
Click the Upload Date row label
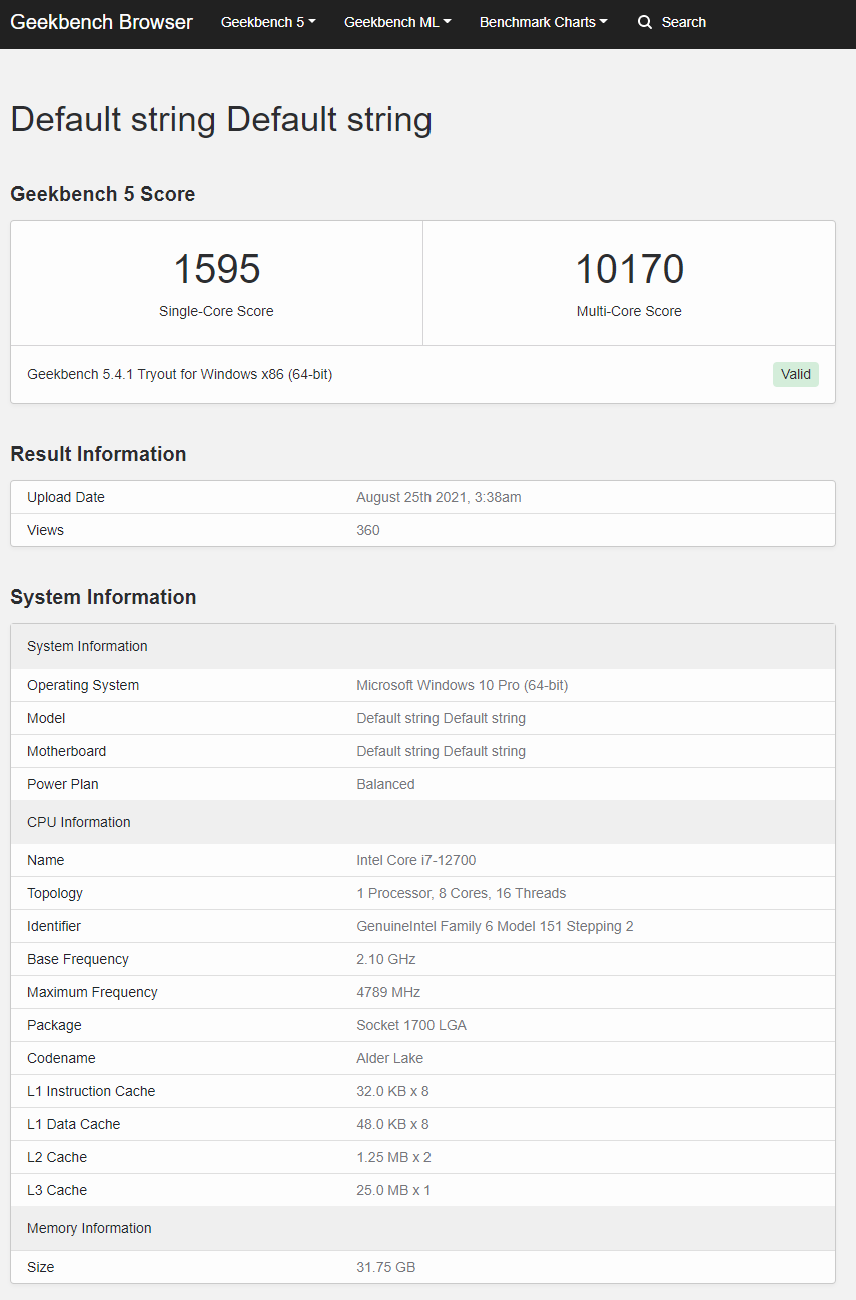point(66,497)
